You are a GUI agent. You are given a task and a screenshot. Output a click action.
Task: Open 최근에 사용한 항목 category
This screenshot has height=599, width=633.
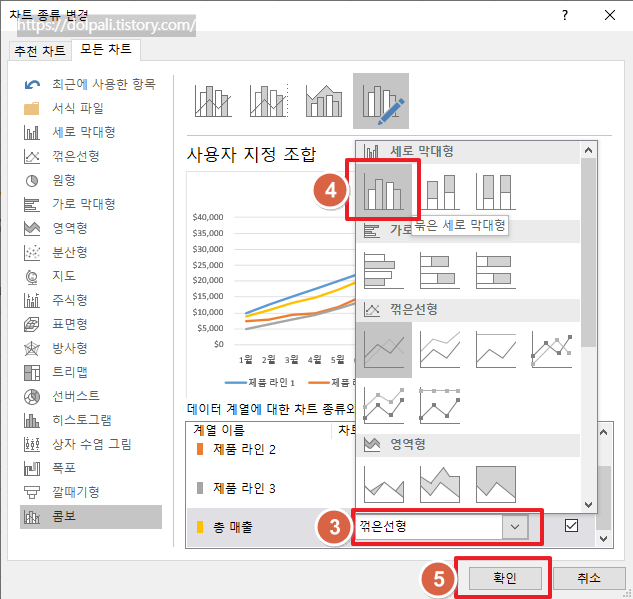click(x=91, y=84)
